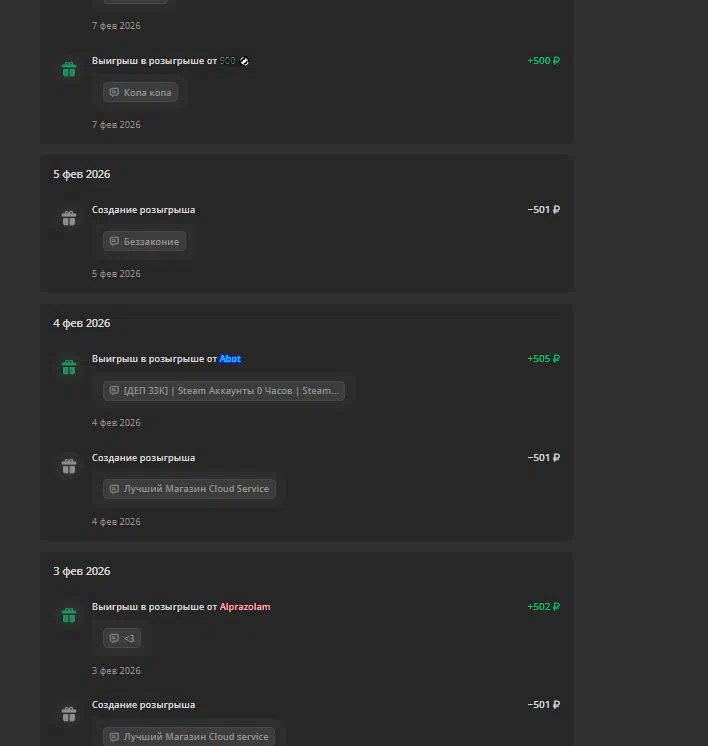This screenshot has height=746, width=708.
Task: Click the −501 ₽ amount for the Беззаконие giveaway
Action: [543, 210]
